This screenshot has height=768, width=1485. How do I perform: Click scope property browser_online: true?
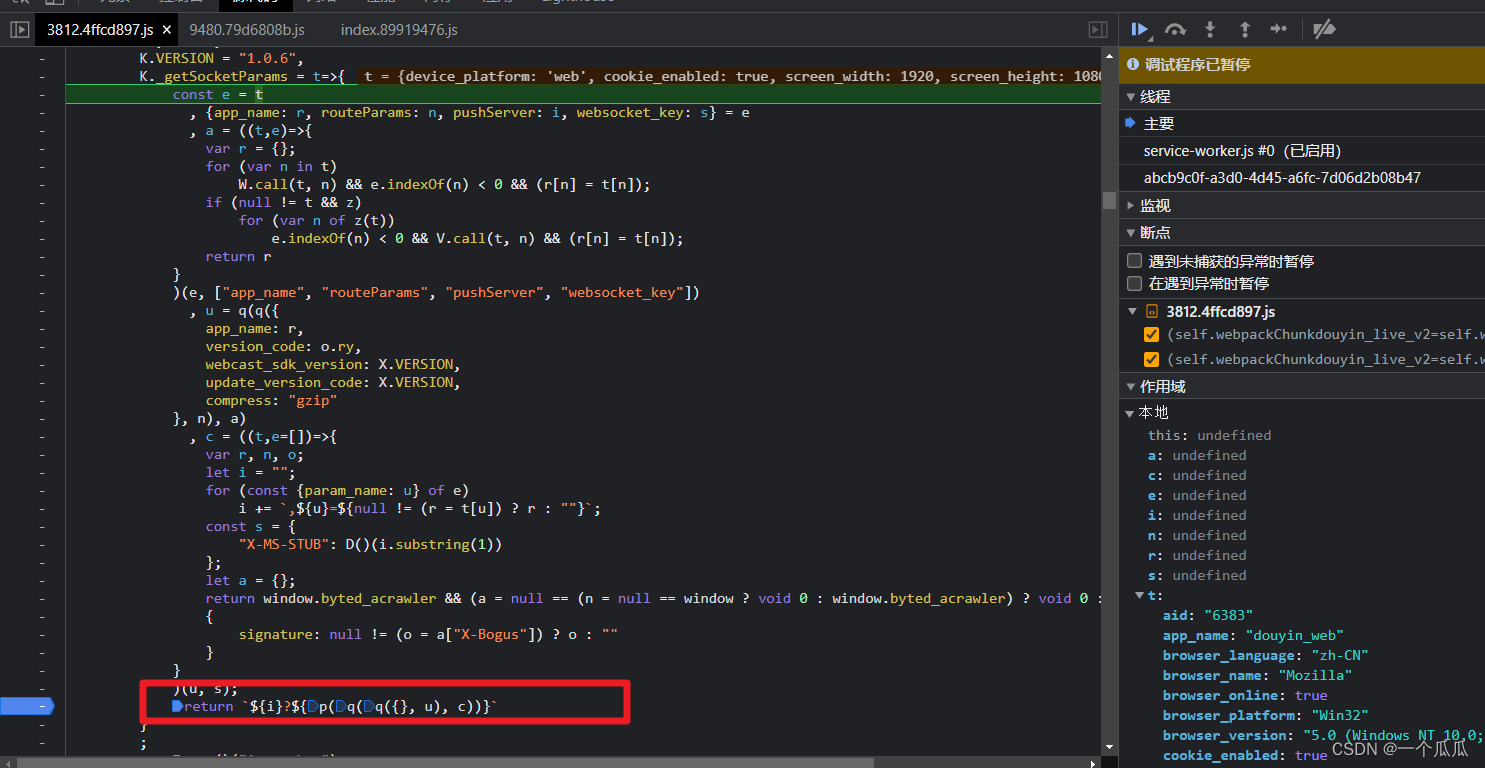coord(1245,695)
